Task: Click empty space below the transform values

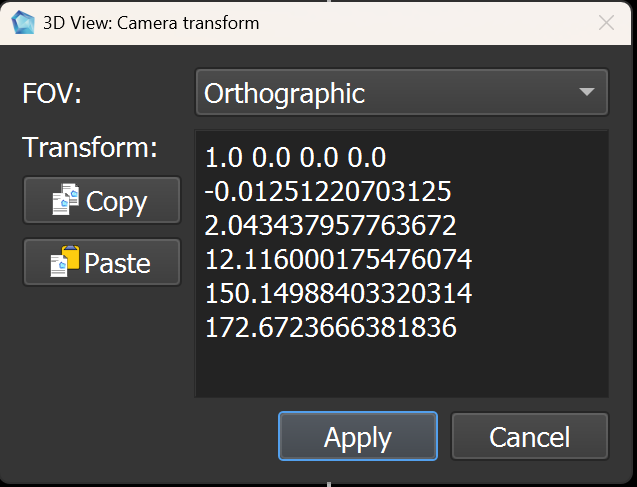Action: pyautogui.click(x=401, y=368)
